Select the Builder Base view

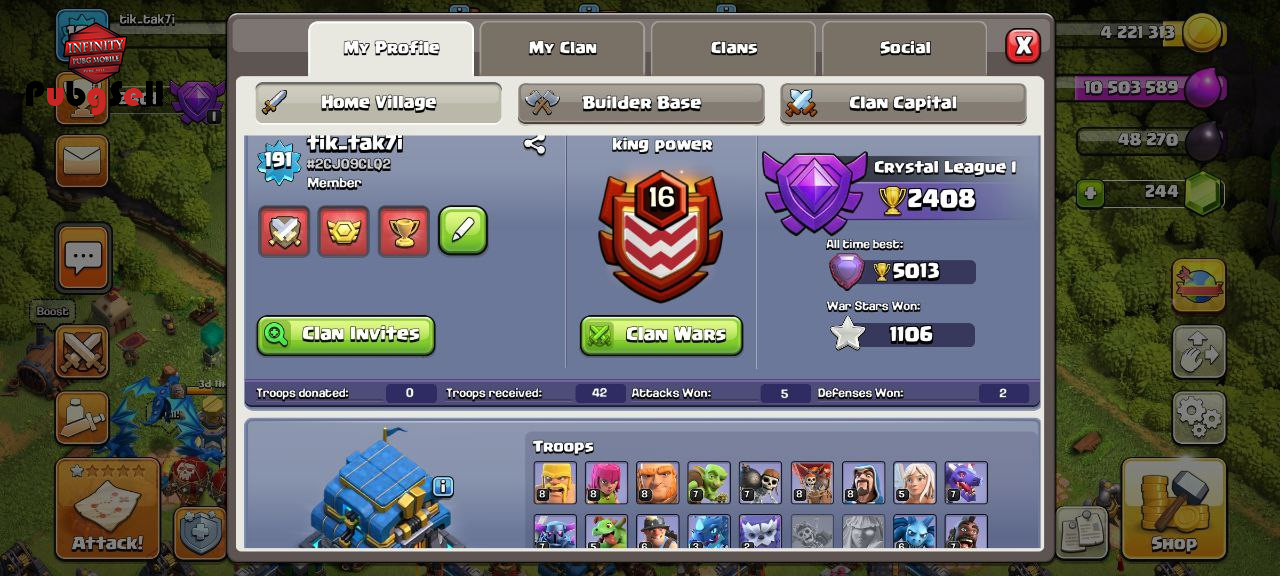pyautogui.click(x=640, y=103)
